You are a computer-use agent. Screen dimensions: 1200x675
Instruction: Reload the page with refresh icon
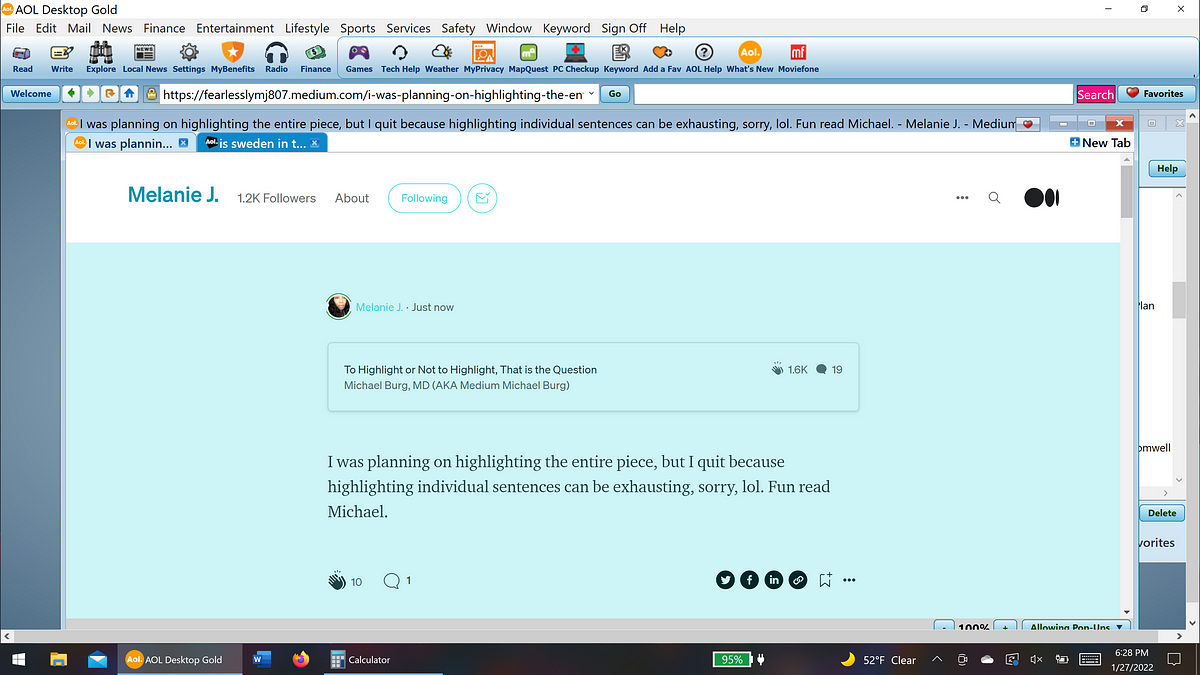(x=109, y=93)
